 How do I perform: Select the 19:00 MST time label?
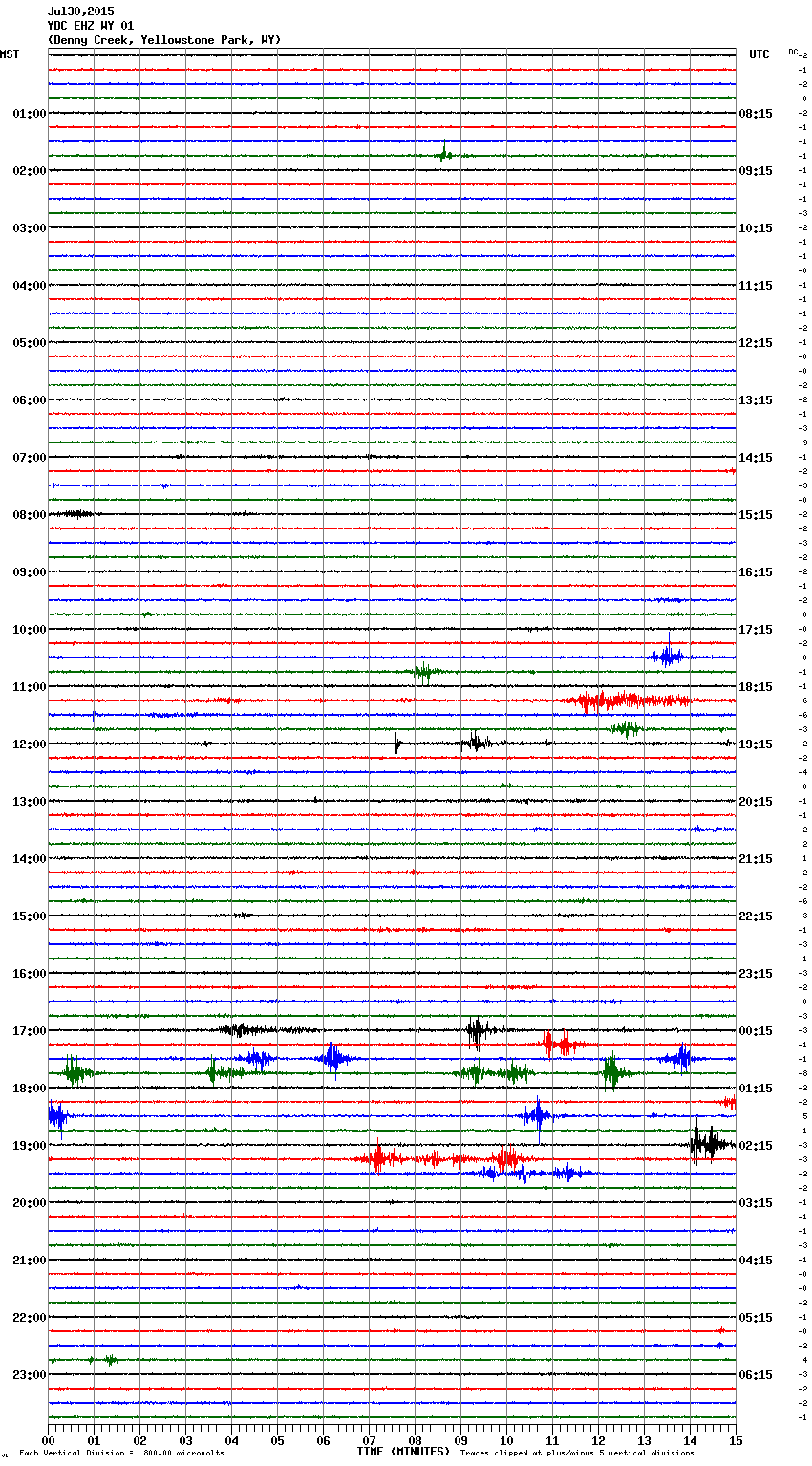(x=29, y=1146)
